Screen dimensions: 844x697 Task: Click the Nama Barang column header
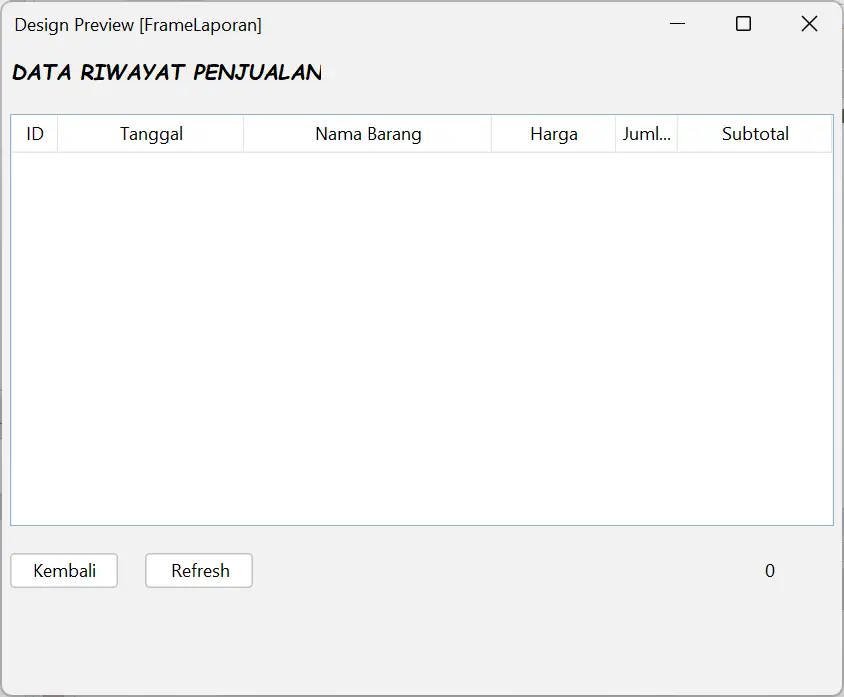pos(368,134)
